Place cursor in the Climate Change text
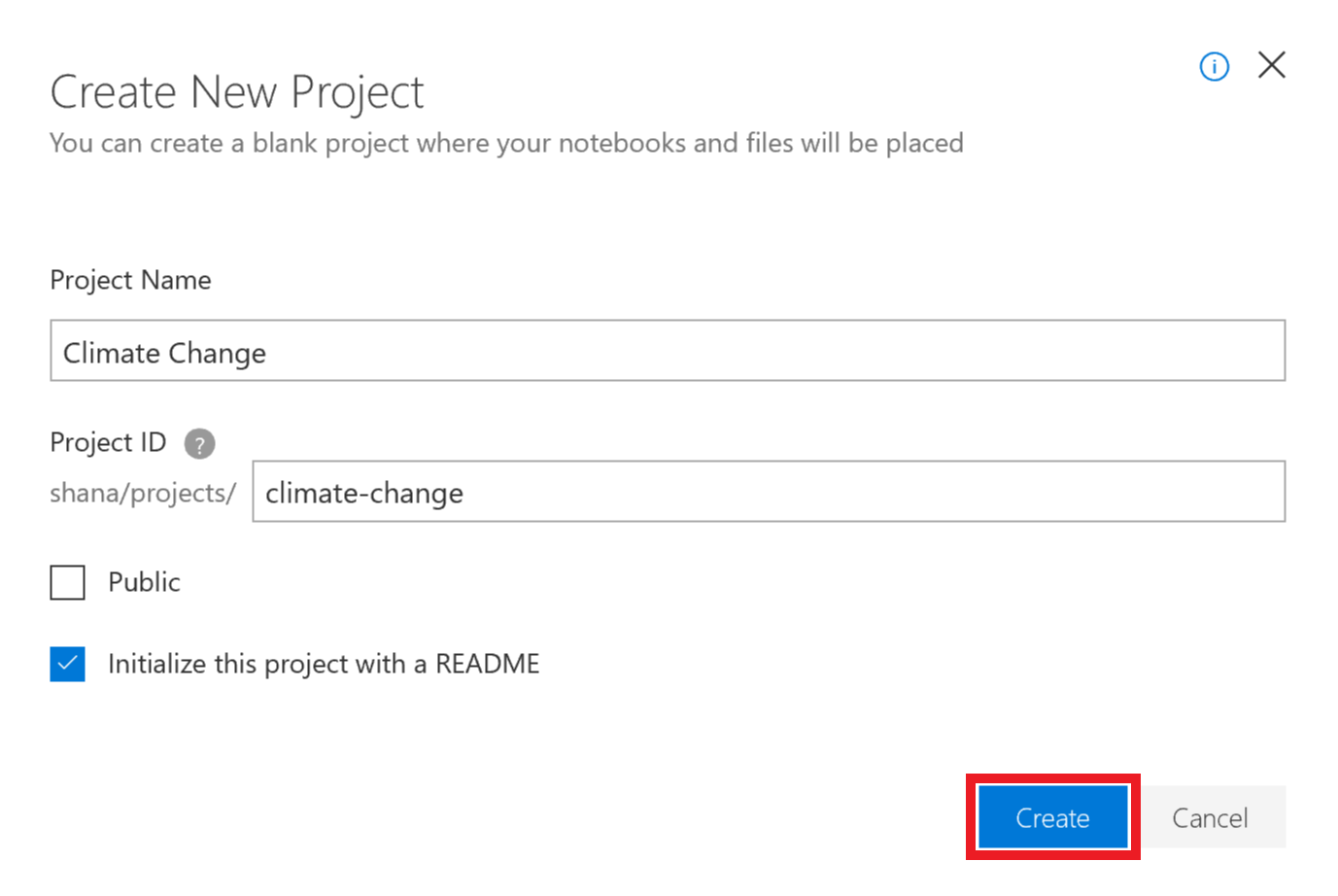 pos(164,353)
